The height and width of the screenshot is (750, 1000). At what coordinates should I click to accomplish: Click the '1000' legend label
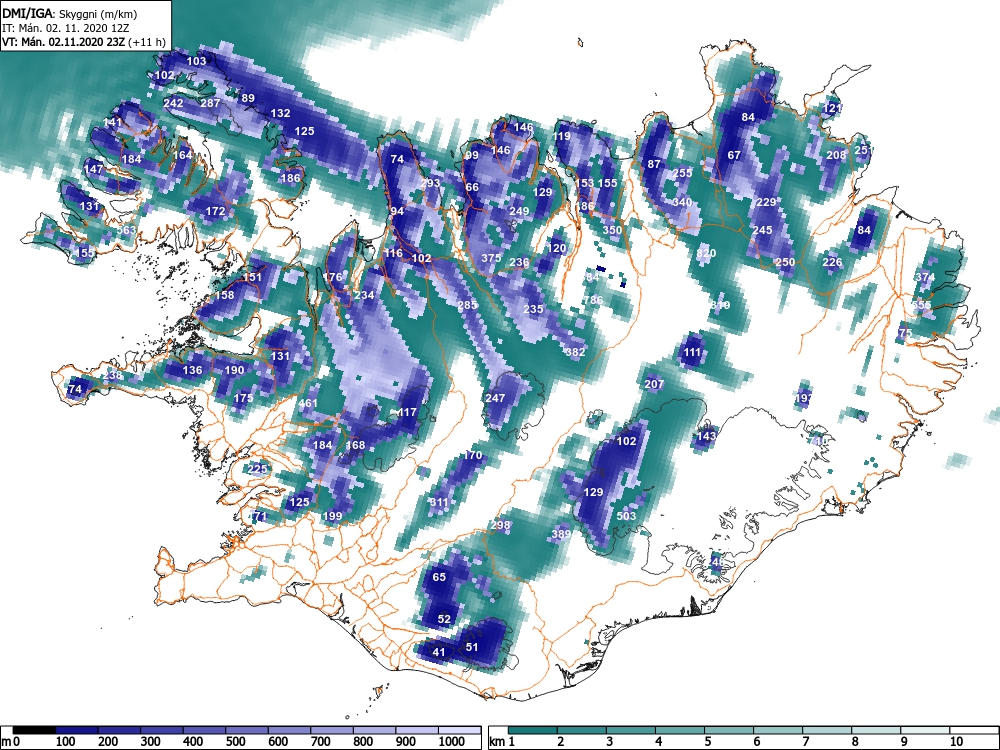(x=452, y=742)
